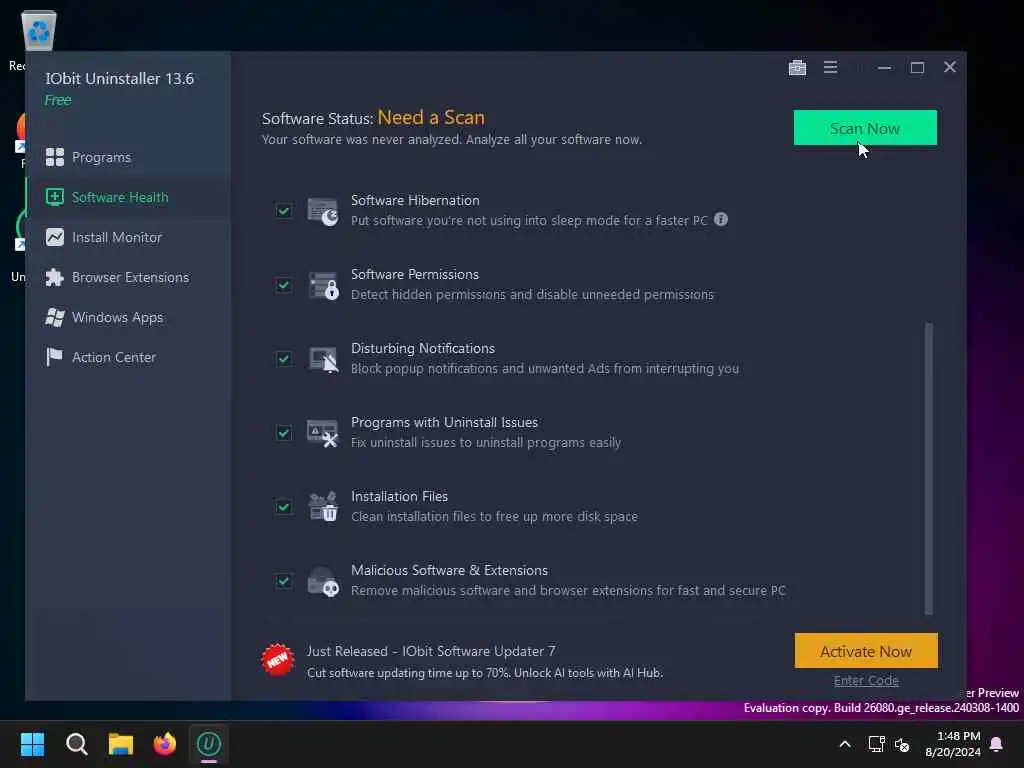
Task: Click 'Need a Scan' status text
Action: (431, 118)
